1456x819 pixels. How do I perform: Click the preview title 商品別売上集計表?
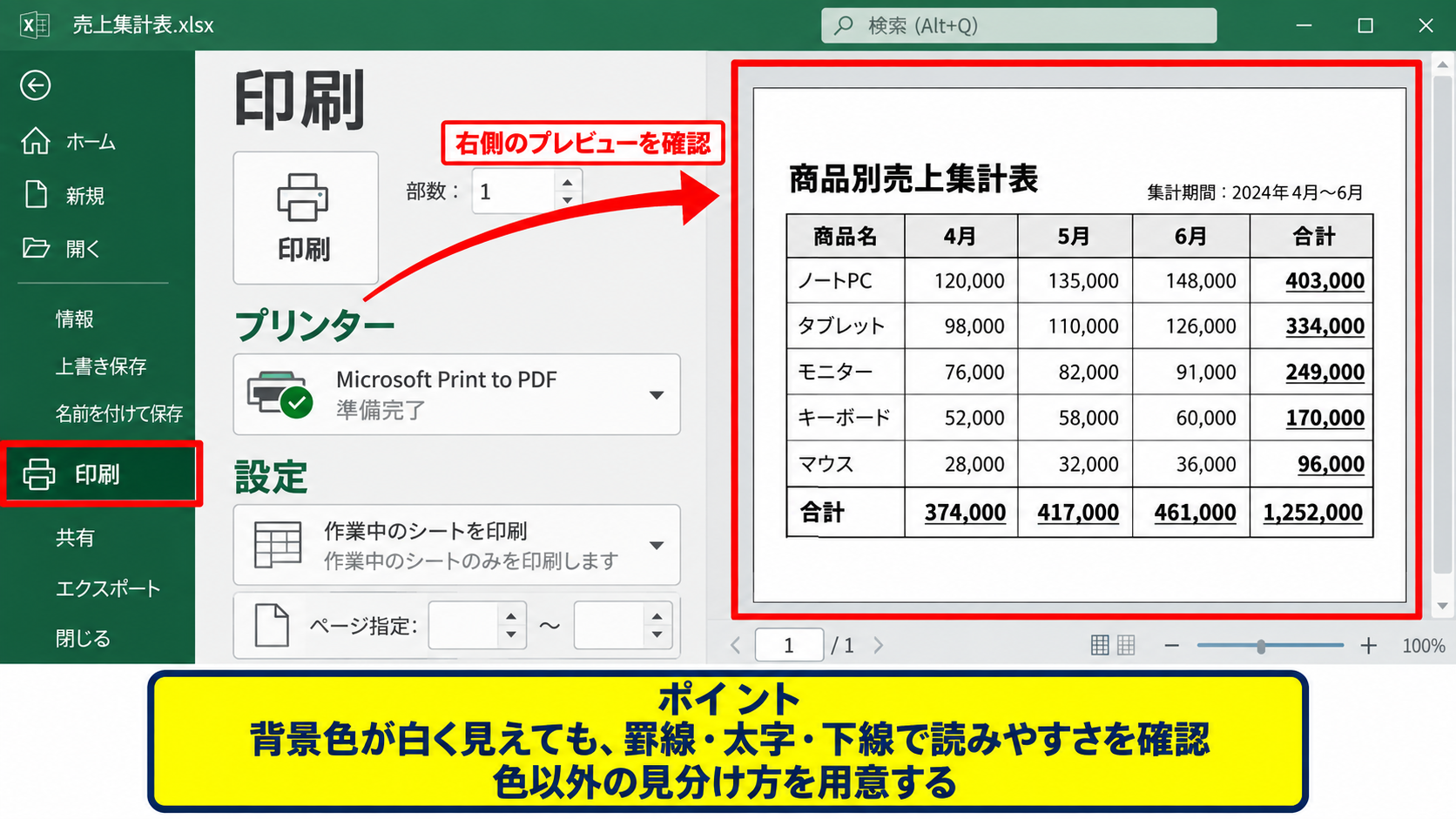point(913,178)
